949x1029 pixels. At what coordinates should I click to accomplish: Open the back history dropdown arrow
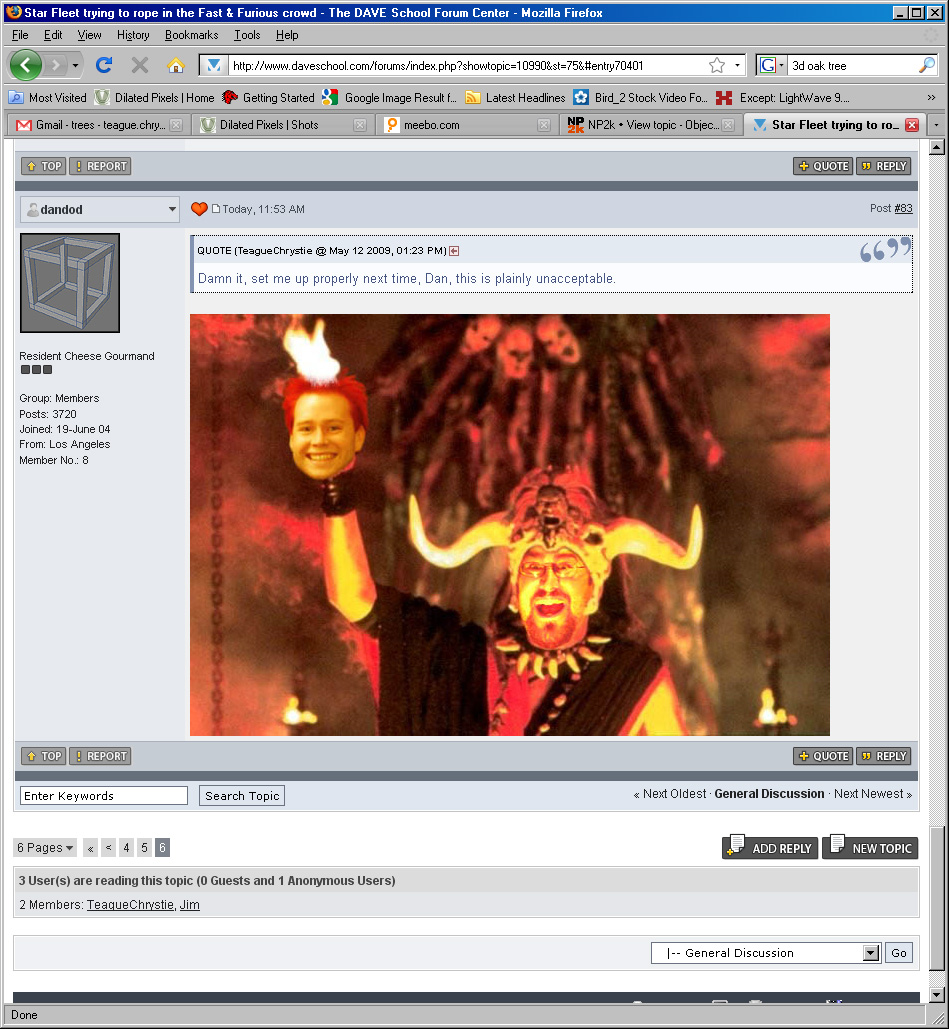point(75,65)
